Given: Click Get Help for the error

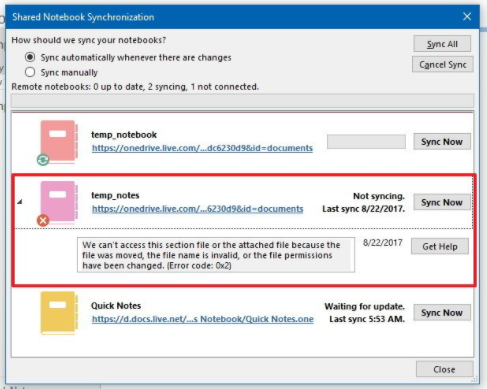Looking at the screenshot, I should coord(440,246).
